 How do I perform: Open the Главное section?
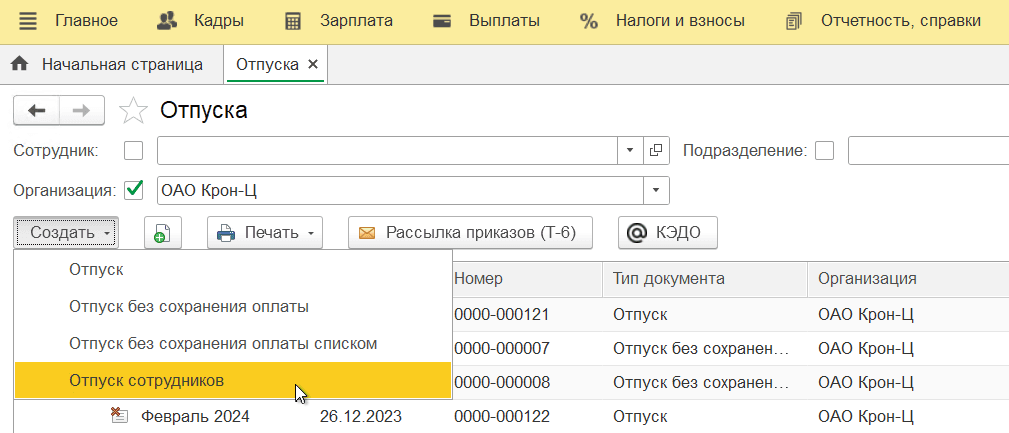pos(86,21)
